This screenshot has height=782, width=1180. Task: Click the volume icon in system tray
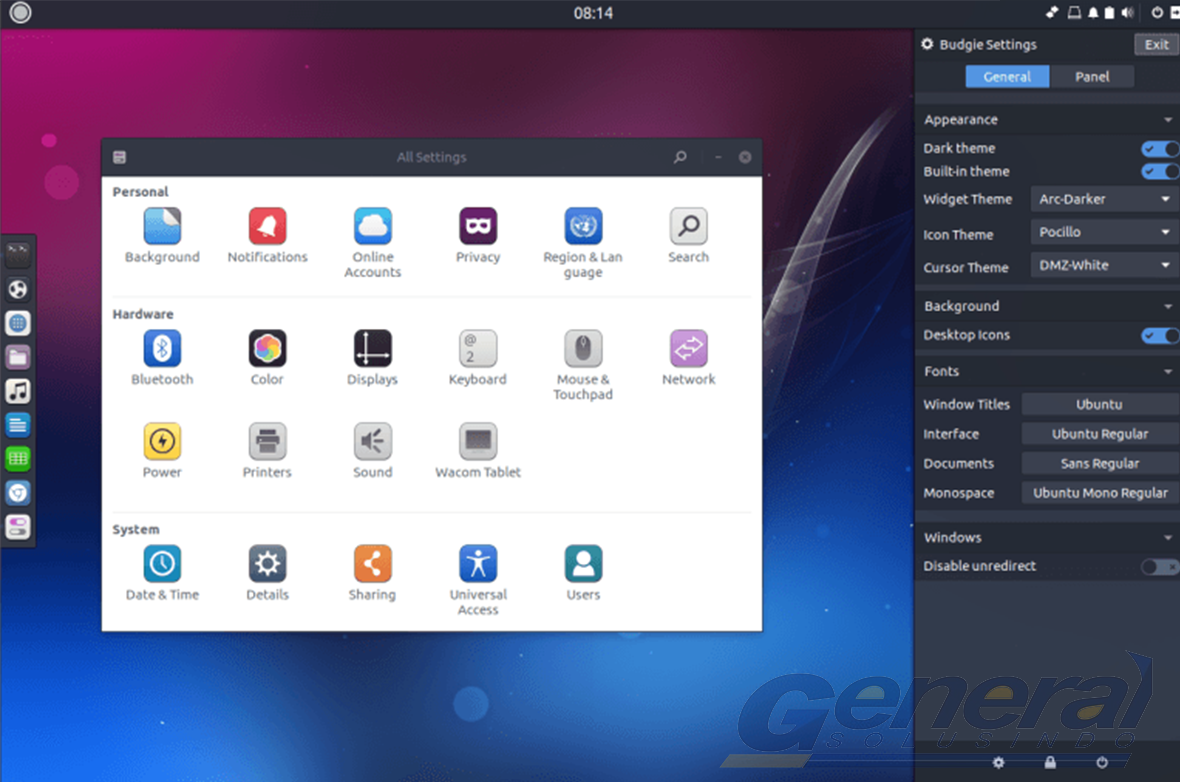1128,13
